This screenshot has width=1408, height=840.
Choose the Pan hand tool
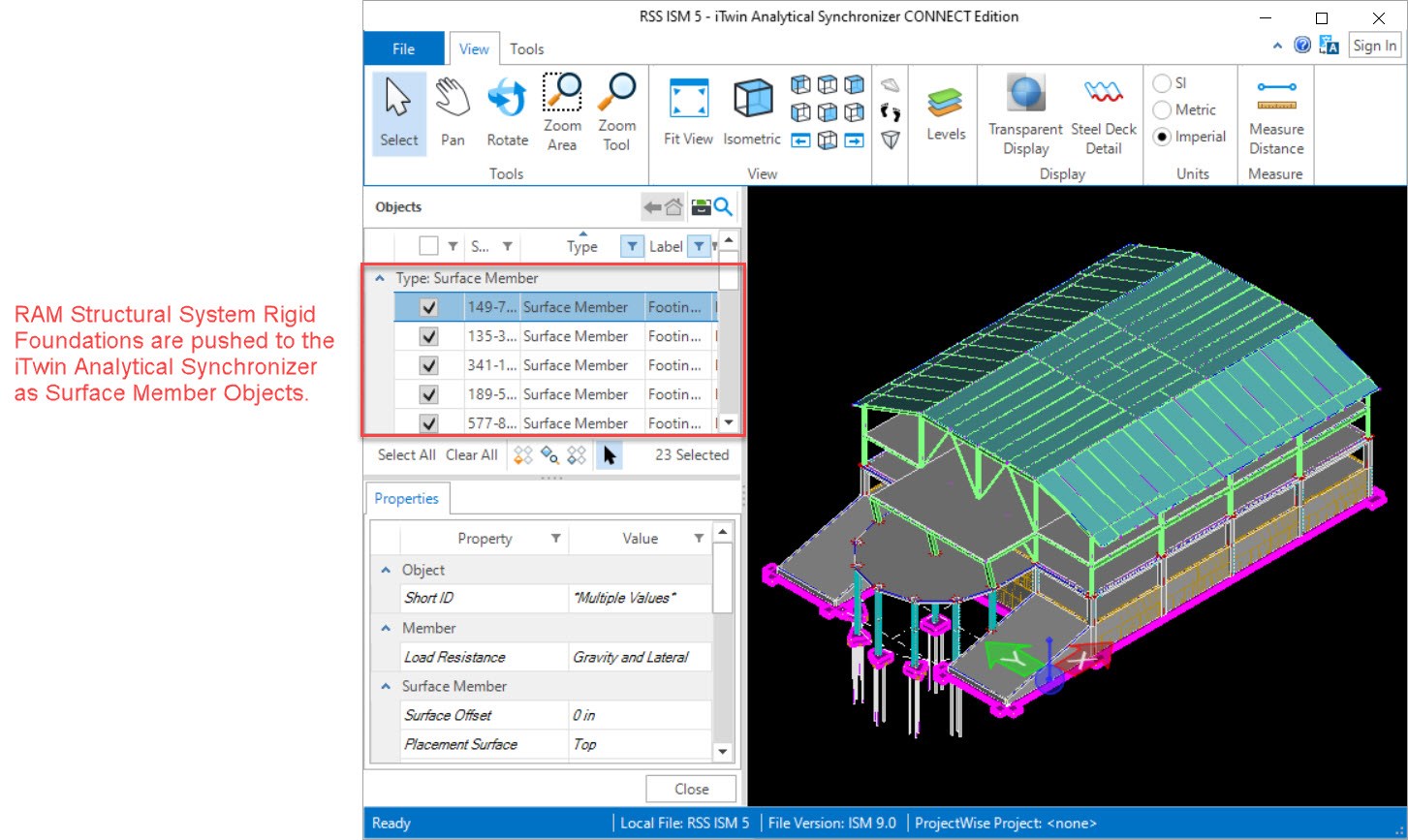tap(453, 113)
